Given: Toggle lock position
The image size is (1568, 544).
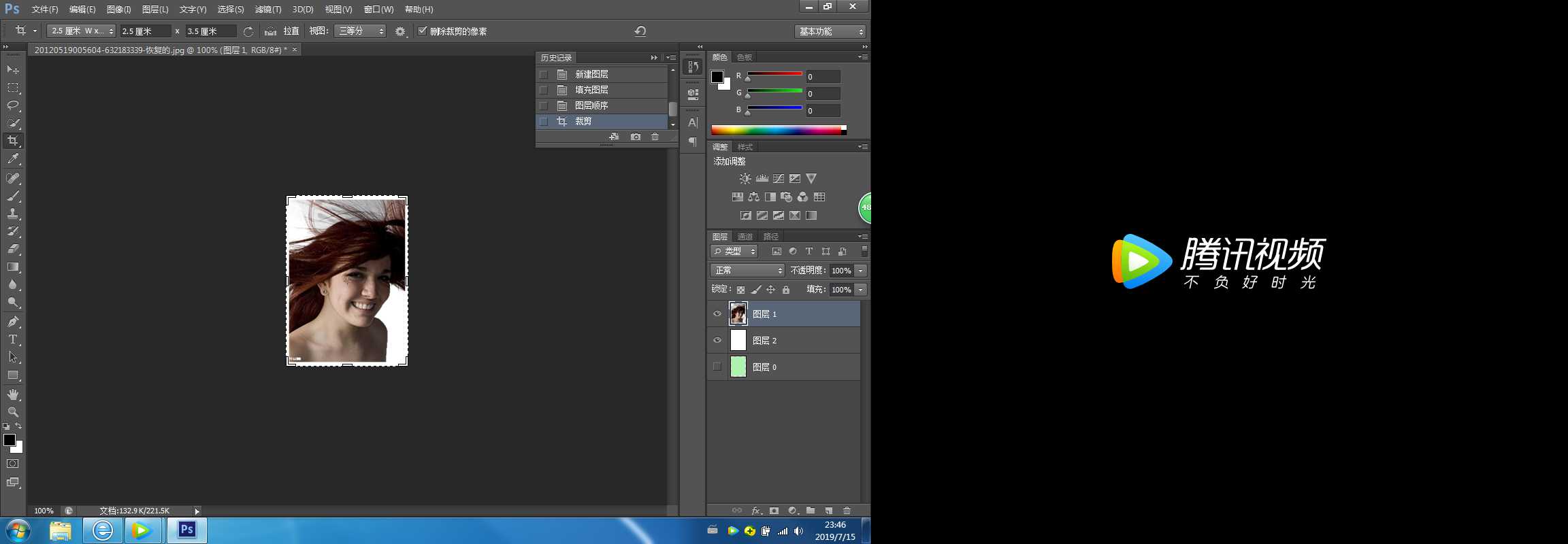Looking at the screenshot, I should click(770, 290).
